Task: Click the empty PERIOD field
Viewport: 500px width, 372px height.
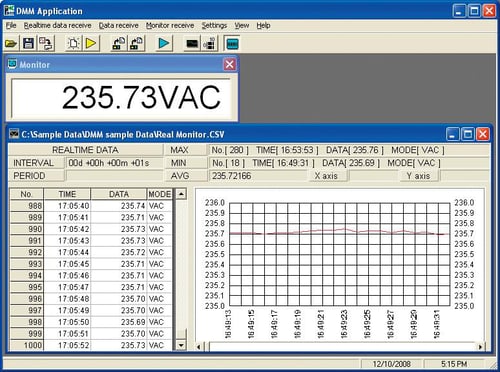Action: pos(114,176)
